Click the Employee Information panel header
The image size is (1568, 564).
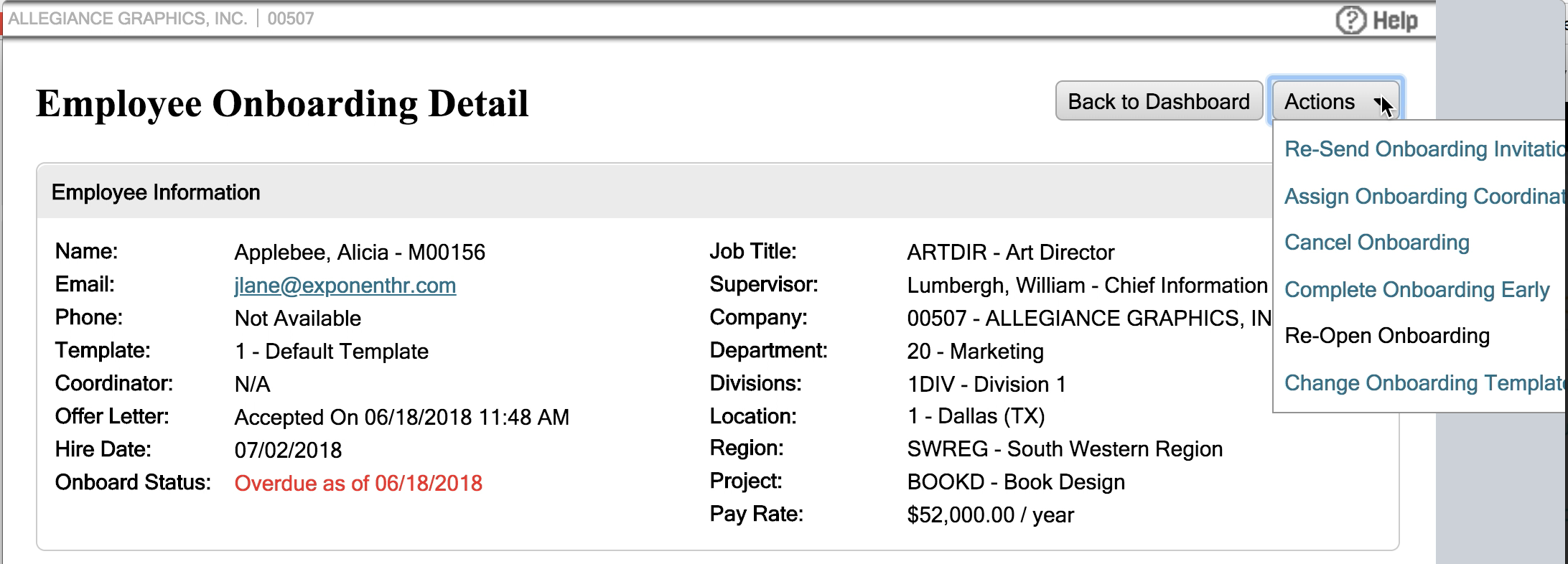coord(156,192)
